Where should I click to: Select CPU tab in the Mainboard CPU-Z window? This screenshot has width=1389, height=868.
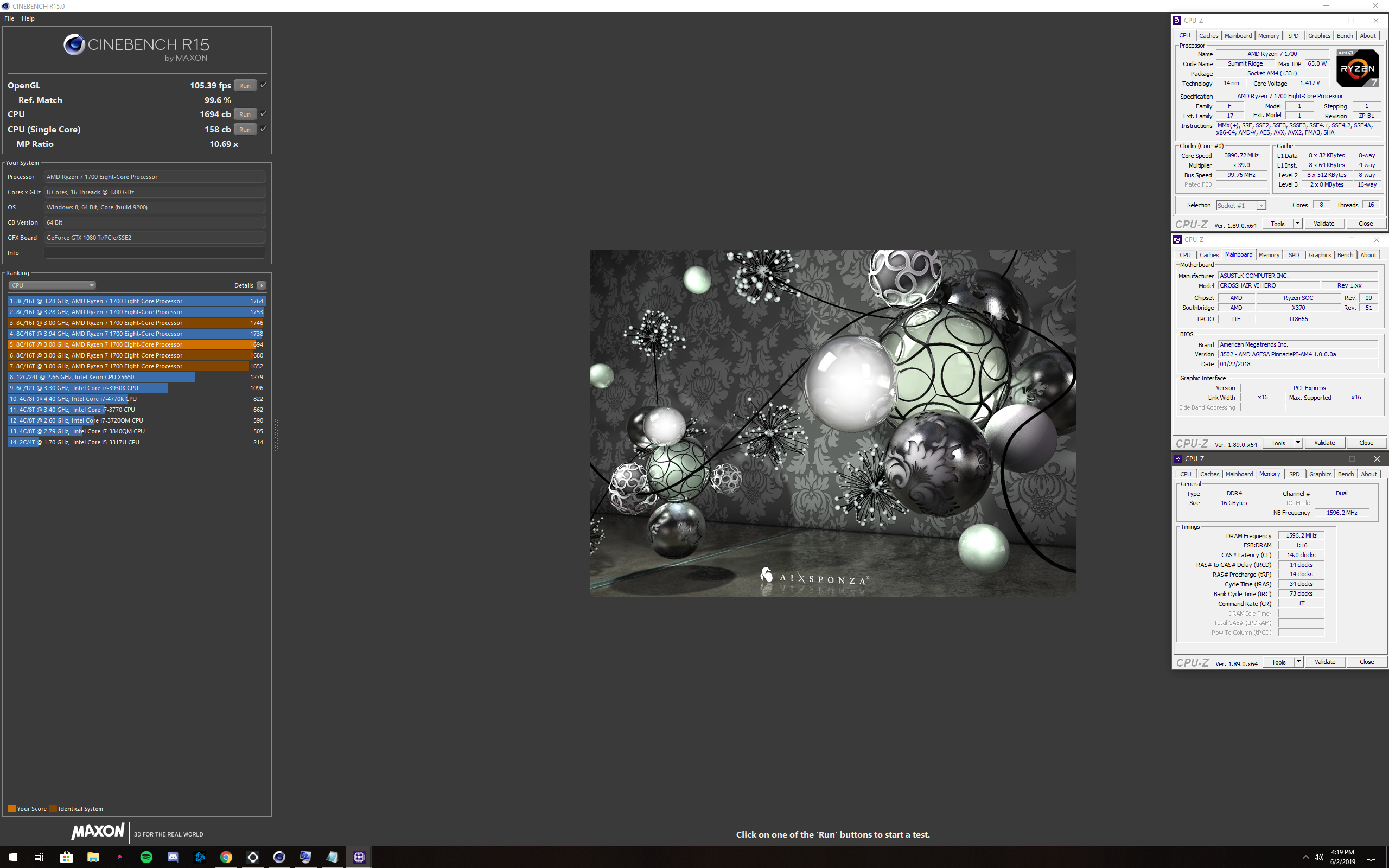(1185, 255)
